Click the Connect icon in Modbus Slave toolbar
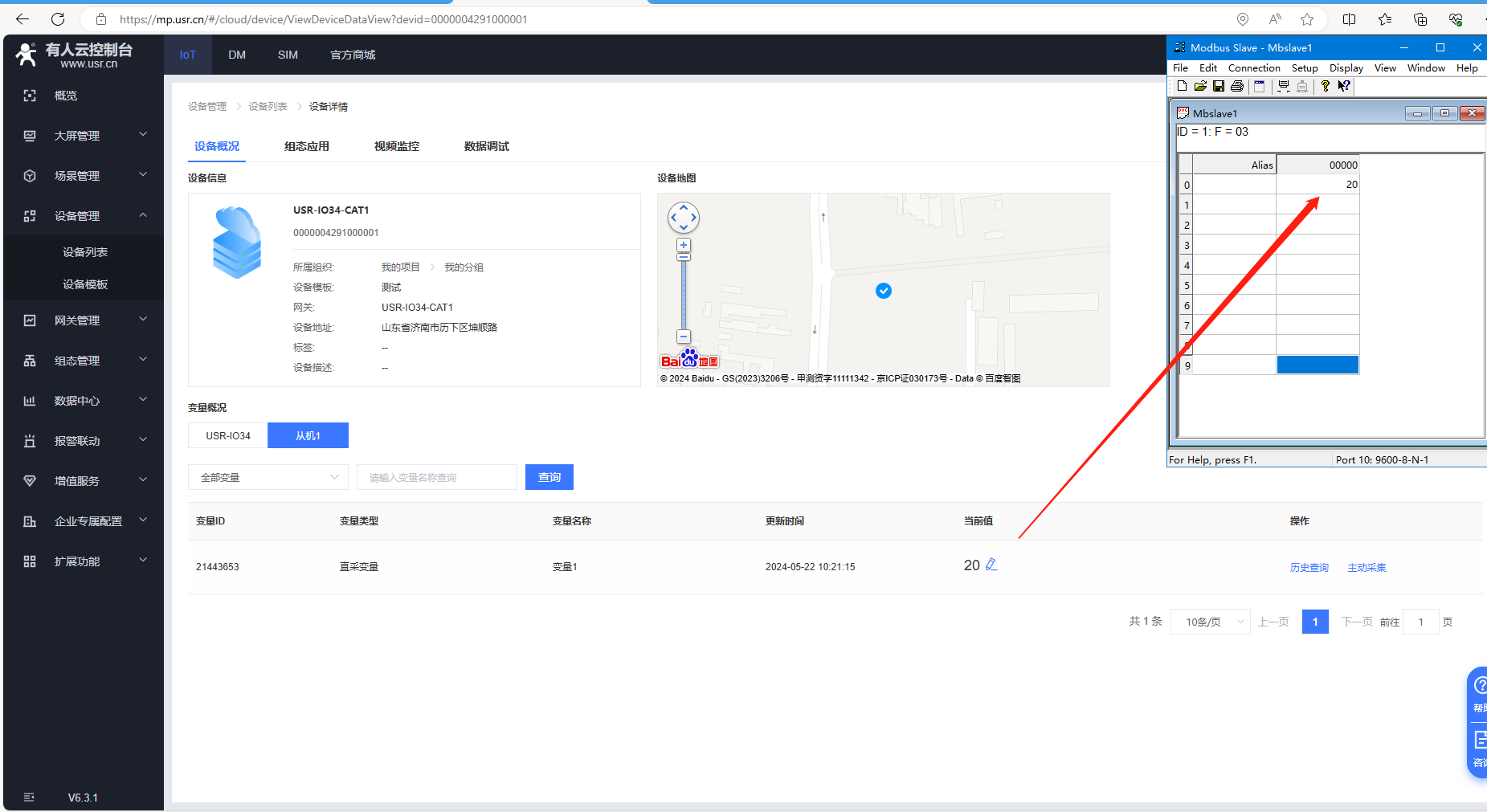 (1284, 86)
